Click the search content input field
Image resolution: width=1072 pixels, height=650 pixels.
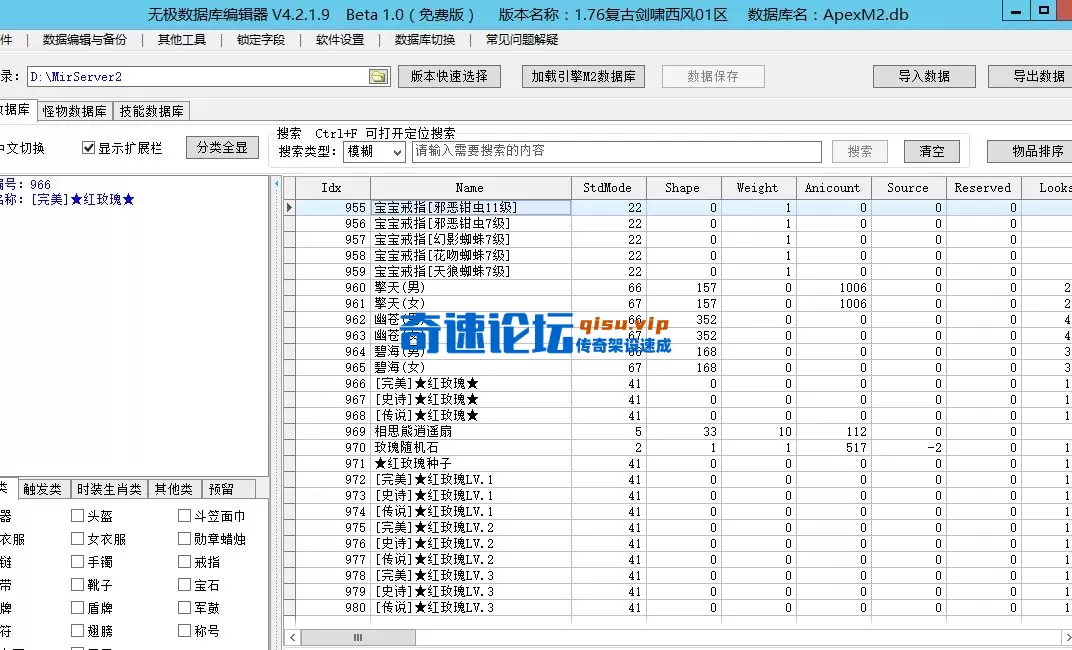point(617,151)
